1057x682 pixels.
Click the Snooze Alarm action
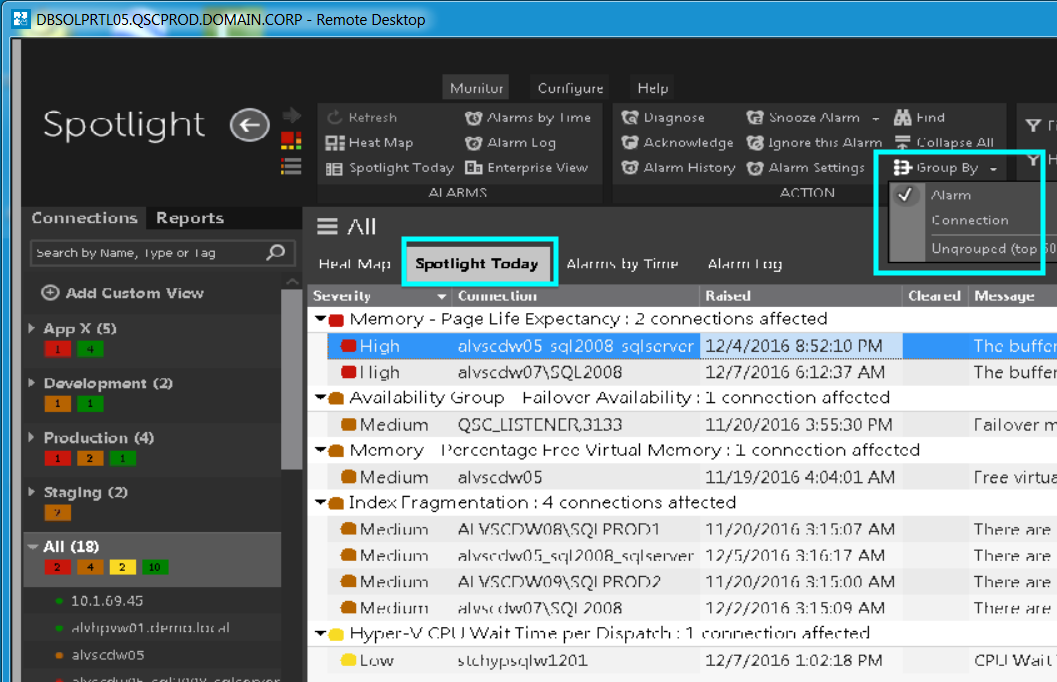804,117
